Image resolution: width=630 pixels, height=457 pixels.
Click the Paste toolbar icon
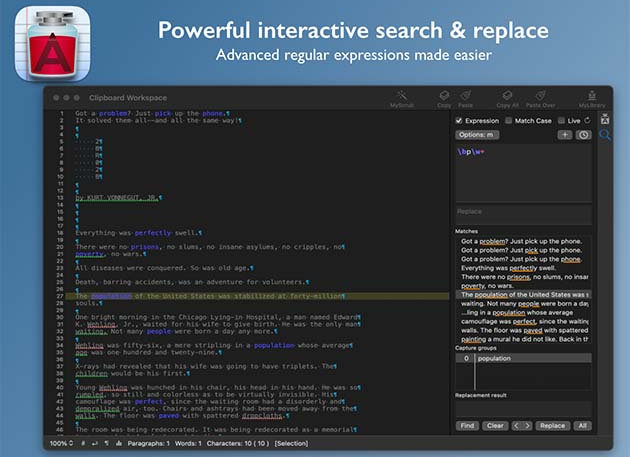465,98
